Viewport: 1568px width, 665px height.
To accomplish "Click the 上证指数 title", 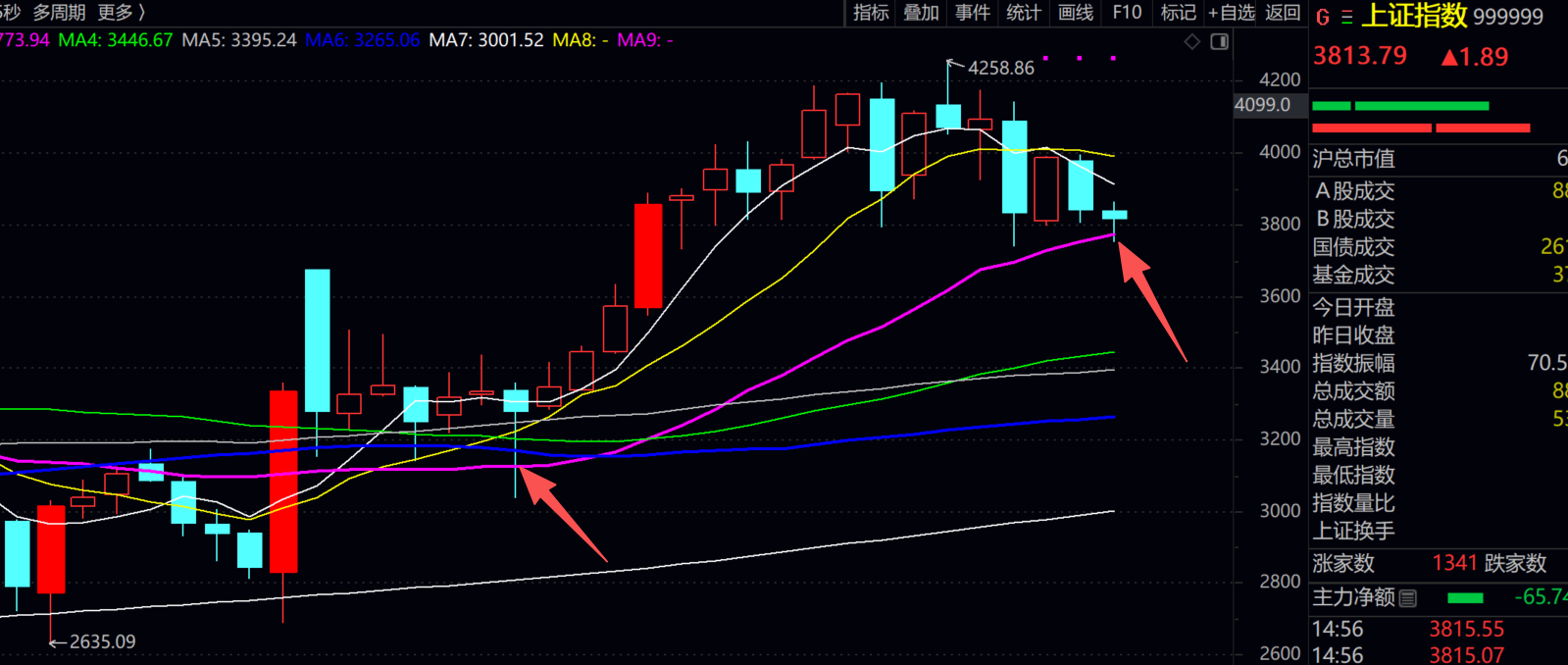I will tap(1414, 16).
